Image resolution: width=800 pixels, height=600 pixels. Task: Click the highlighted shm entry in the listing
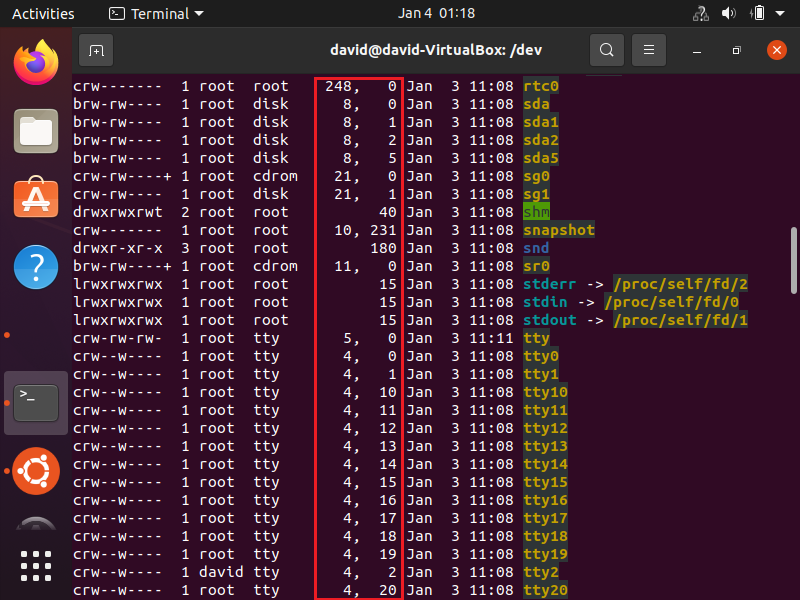536,212
